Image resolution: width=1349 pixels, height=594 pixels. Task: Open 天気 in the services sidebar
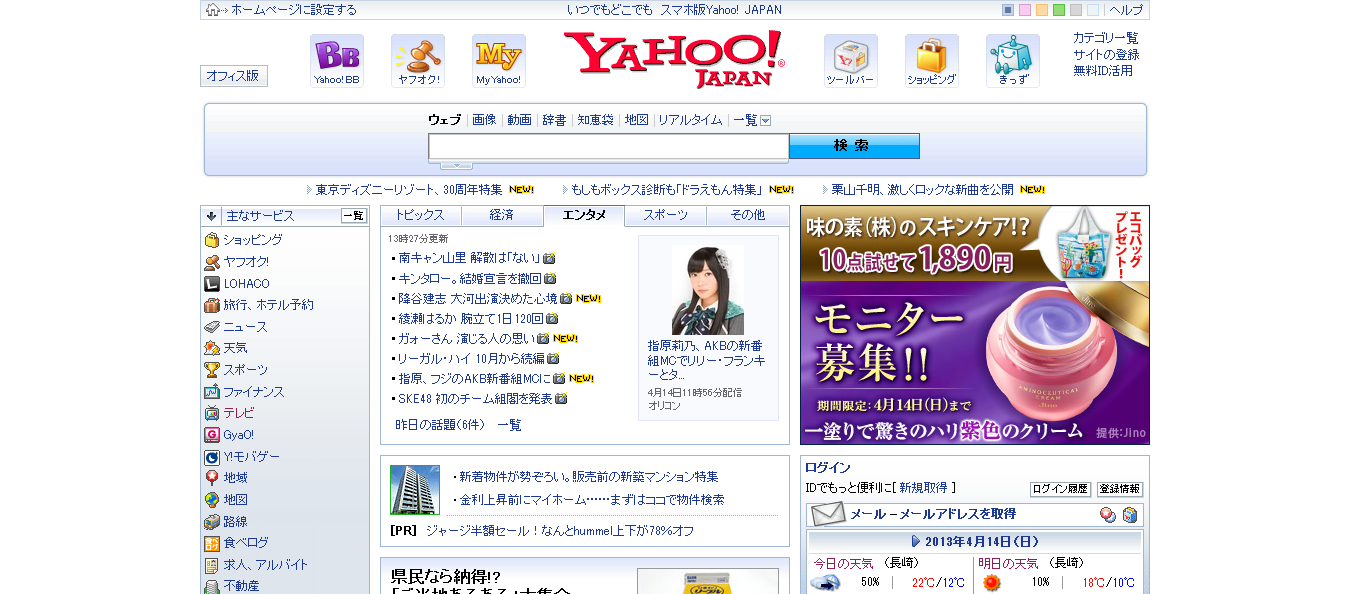click(x=235, y=348)
